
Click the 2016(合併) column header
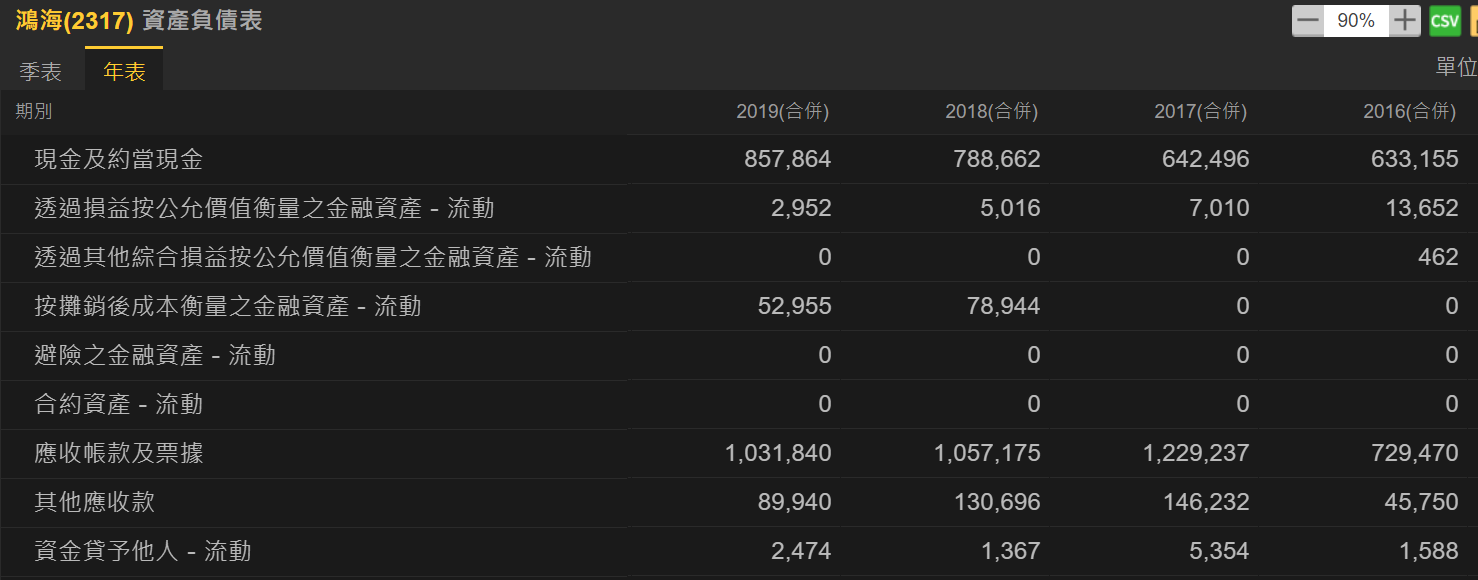(x=1409, y=112)
